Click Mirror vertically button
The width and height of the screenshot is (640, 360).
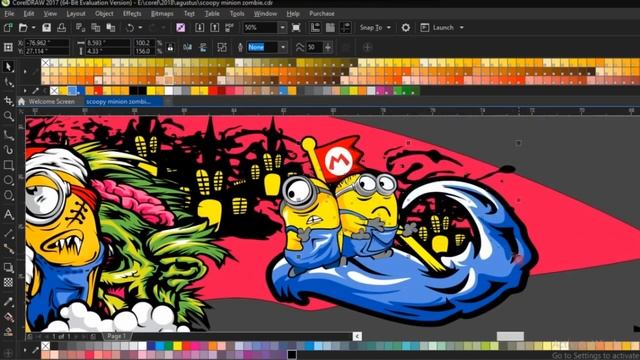tap(203, 47)
